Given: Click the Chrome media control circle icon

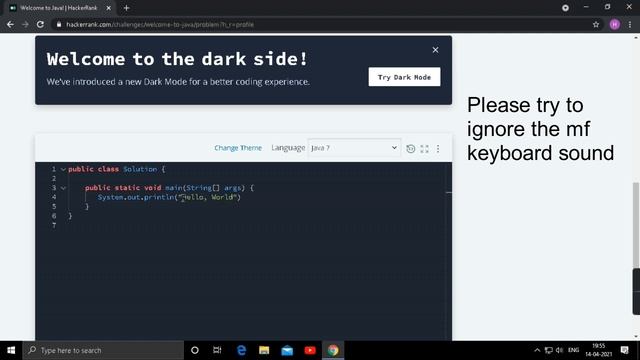Looking at the screenshot, I should [x=565, y=8].
